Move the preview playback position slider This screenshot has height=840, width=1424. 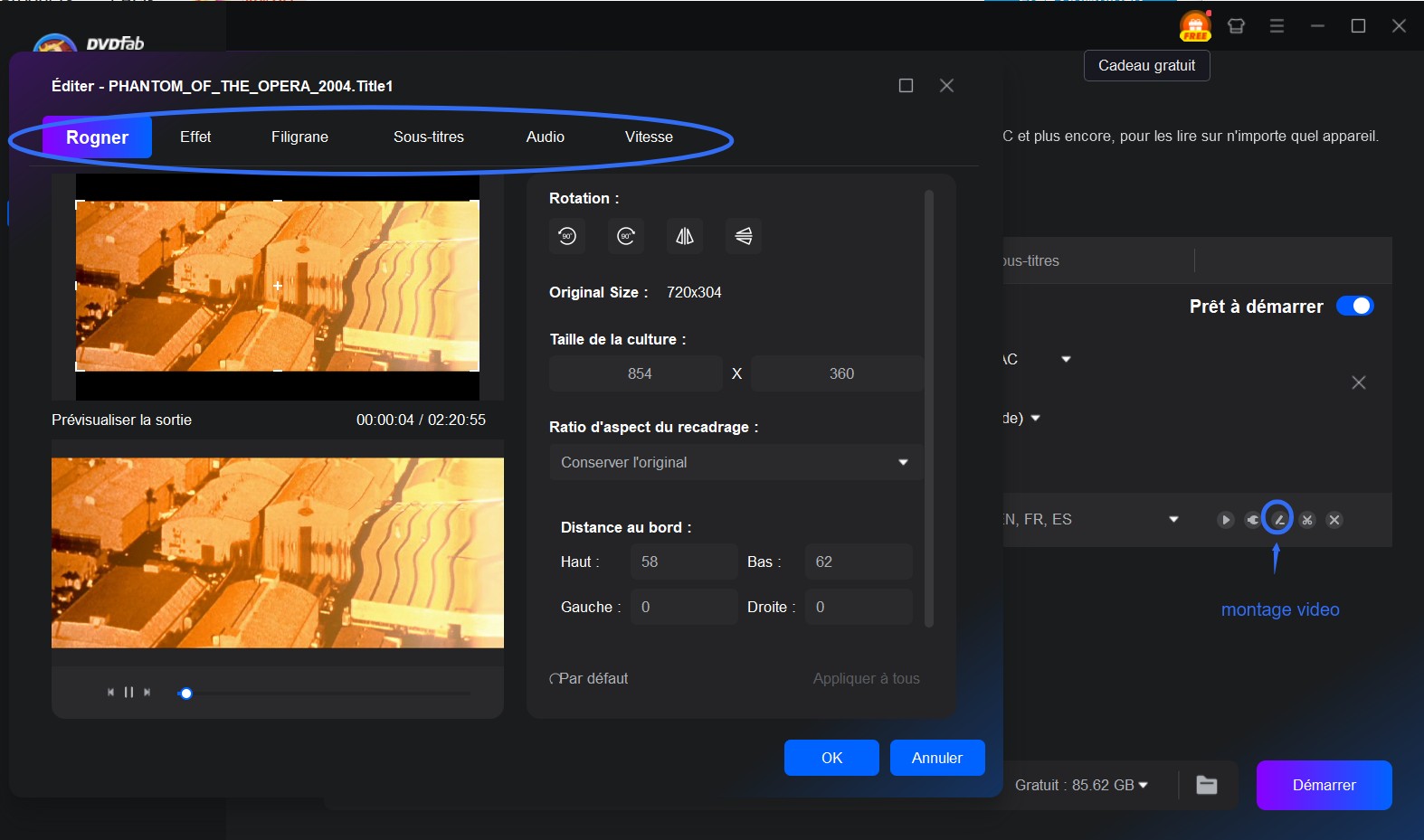coord(186,694)
